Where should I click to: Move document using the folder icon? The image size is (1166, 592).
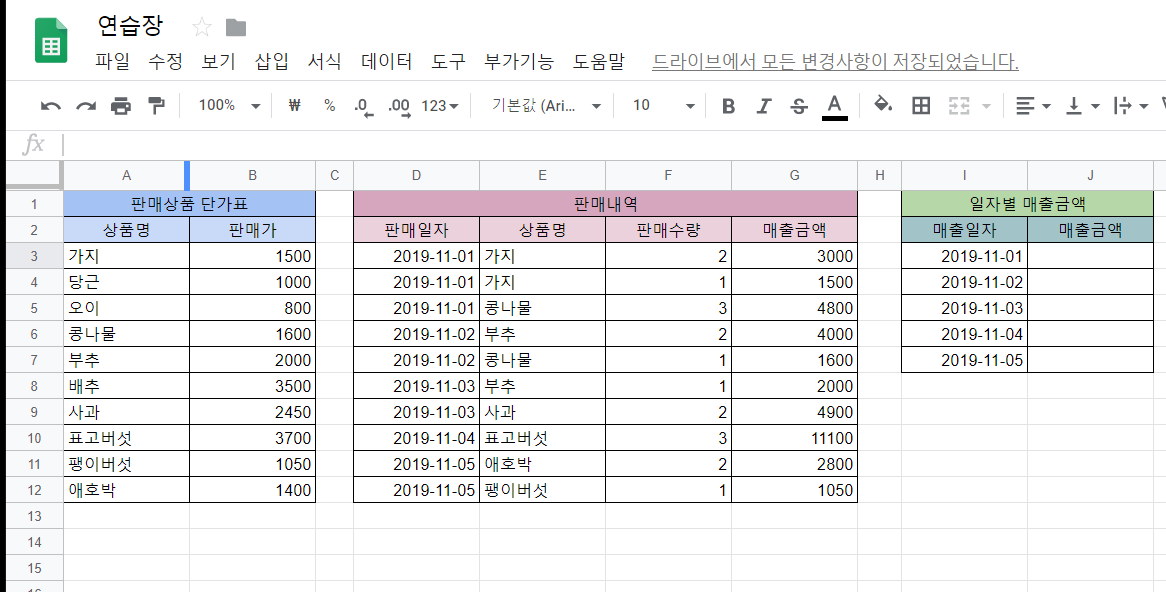[236, 28]
